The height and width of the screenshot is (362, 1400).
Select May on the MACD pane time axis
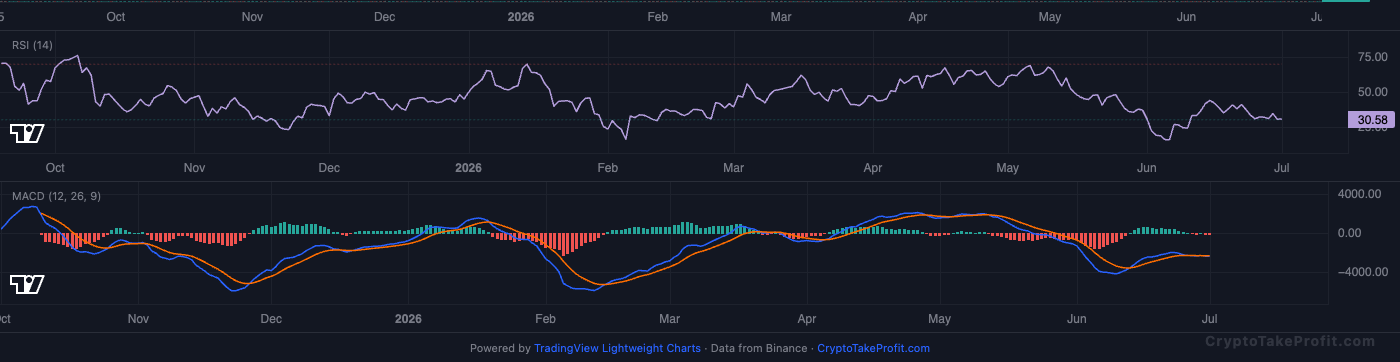point(940,319)
